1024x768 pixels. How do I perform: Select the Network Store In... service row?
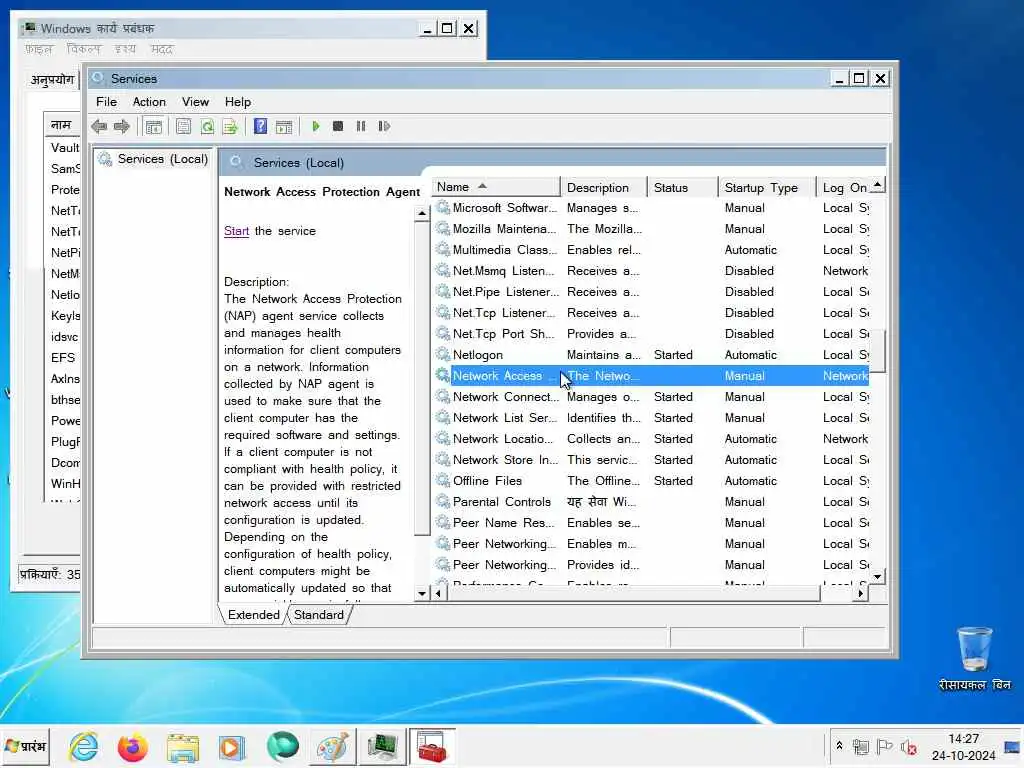coord(651,460)
